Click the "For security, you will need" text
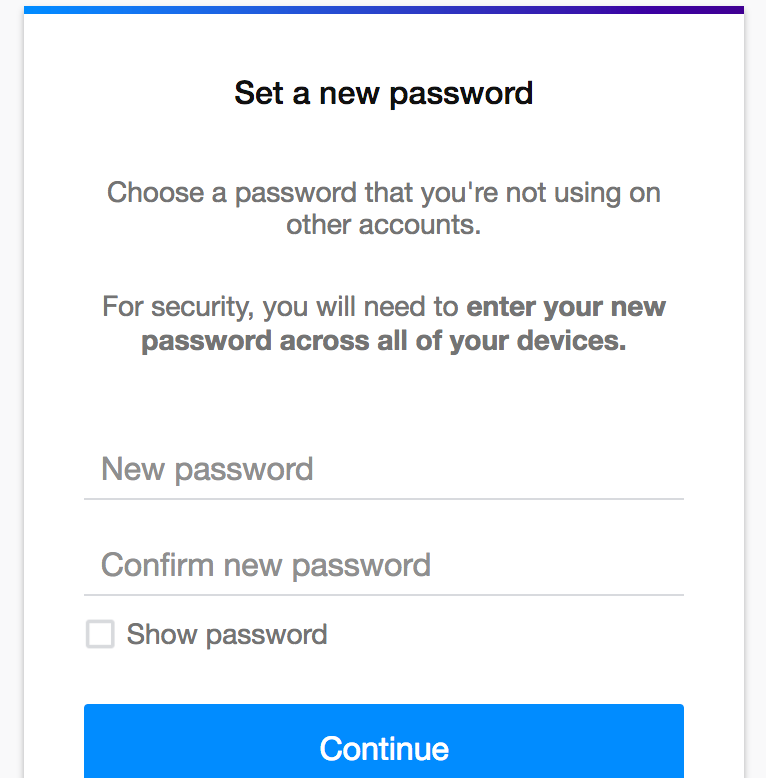766x778 pixels. point(280,307)
